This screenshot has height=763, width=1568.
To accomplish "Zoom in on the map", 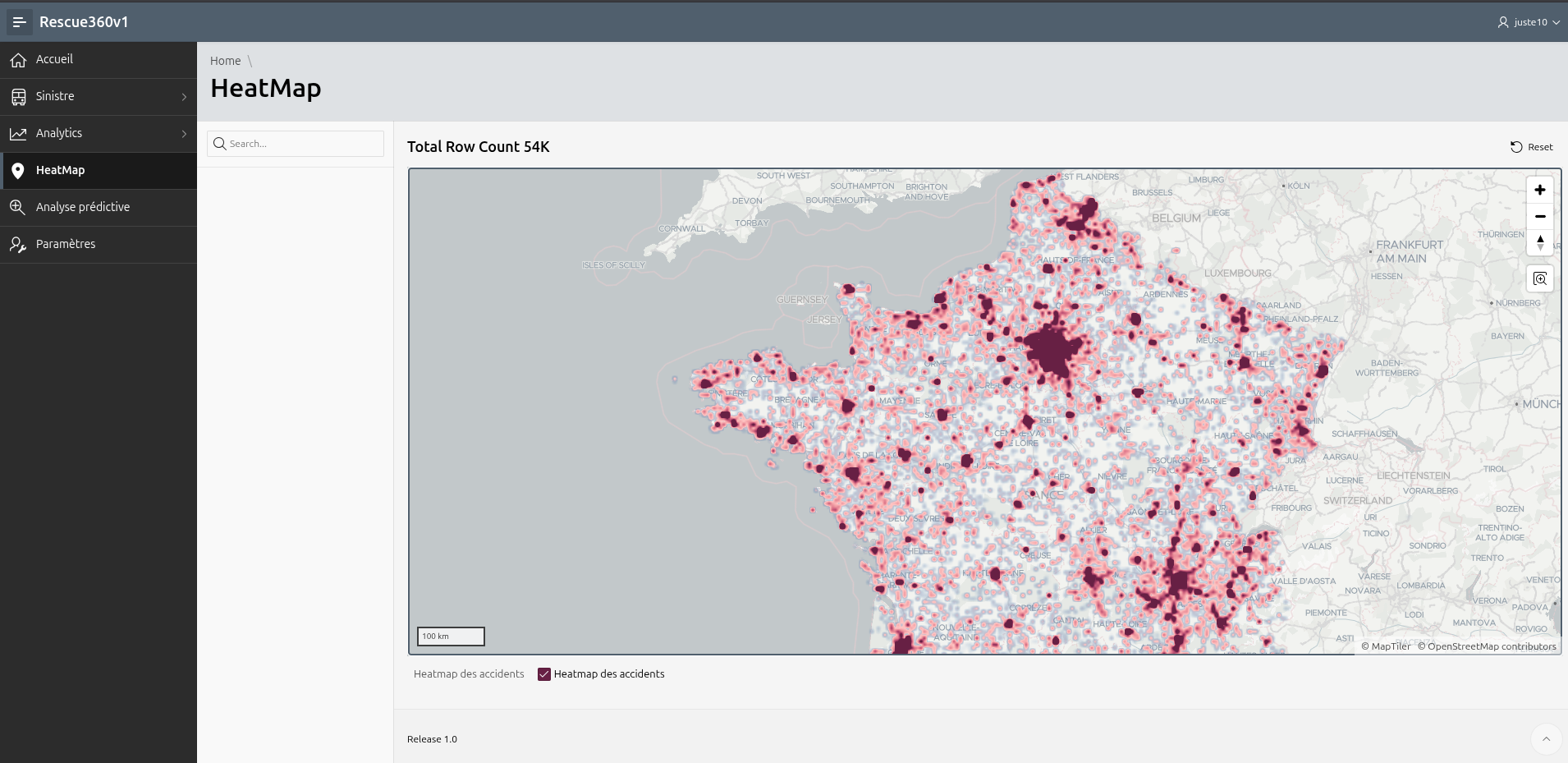I will coord(1539,190).
